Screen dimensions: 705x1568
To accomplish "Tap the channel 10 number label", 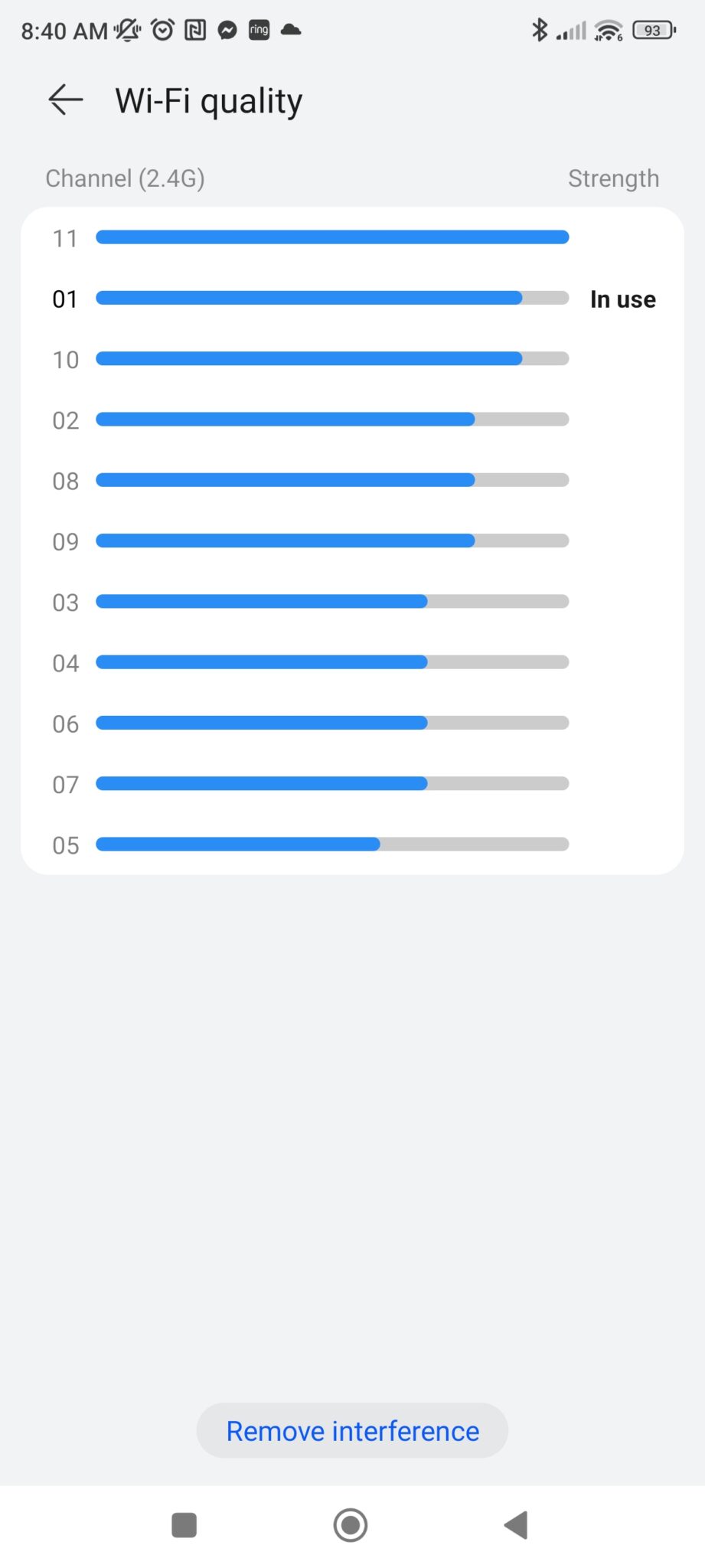I will pyautogui.click(x=65, y=360).
